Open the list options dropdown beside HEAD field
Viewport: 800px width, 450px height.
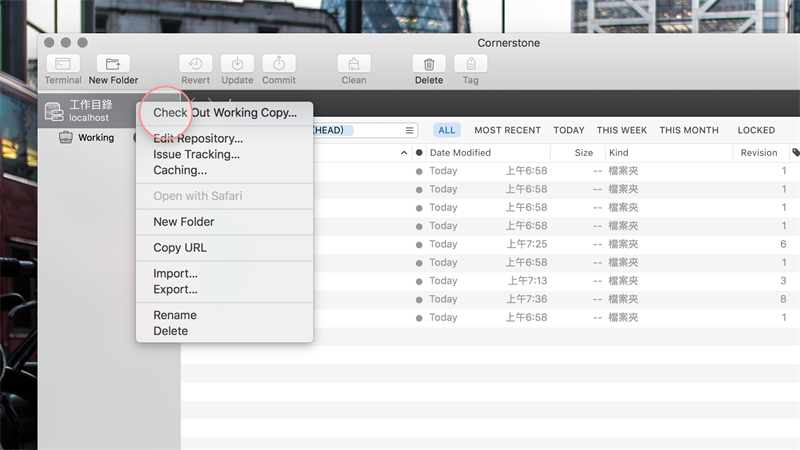(409, 130)
